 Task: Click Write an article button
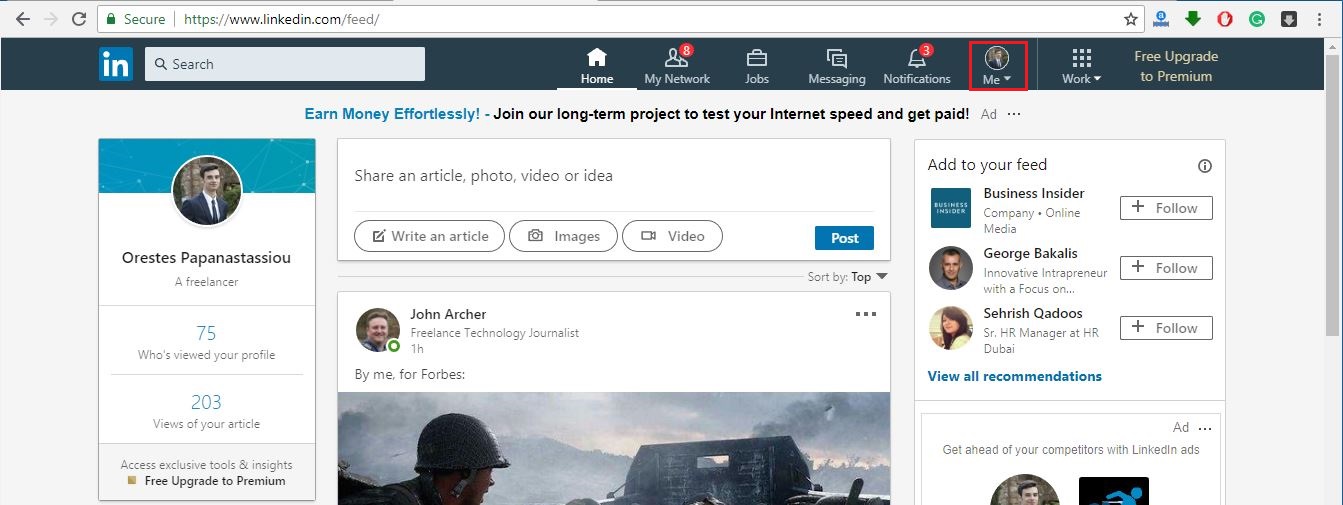[429, 236]
